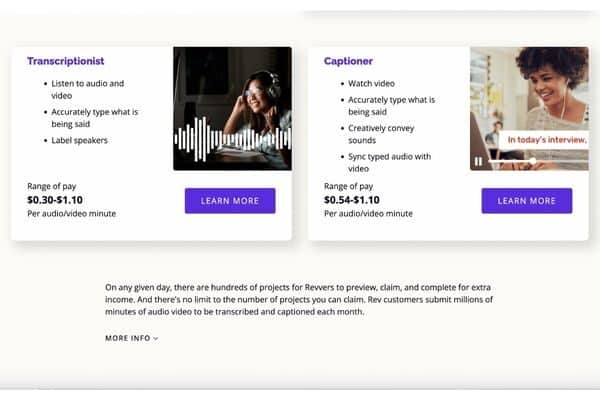
Task: Click Learn More under Captioner
Action: coord(527,201)
